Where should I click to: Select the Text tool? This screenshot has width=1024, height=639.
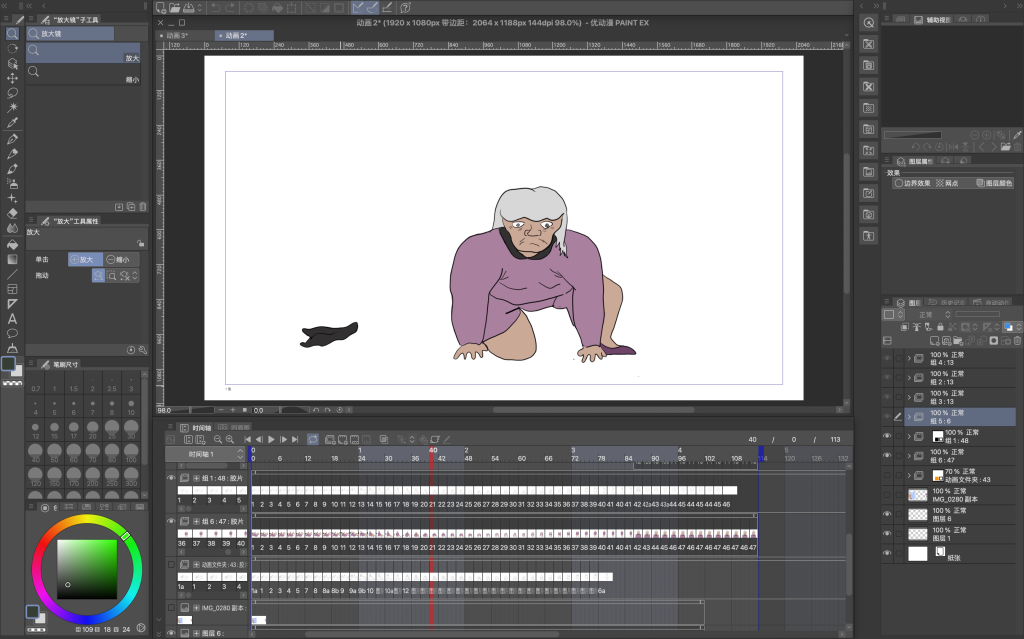tap(12, 319)
